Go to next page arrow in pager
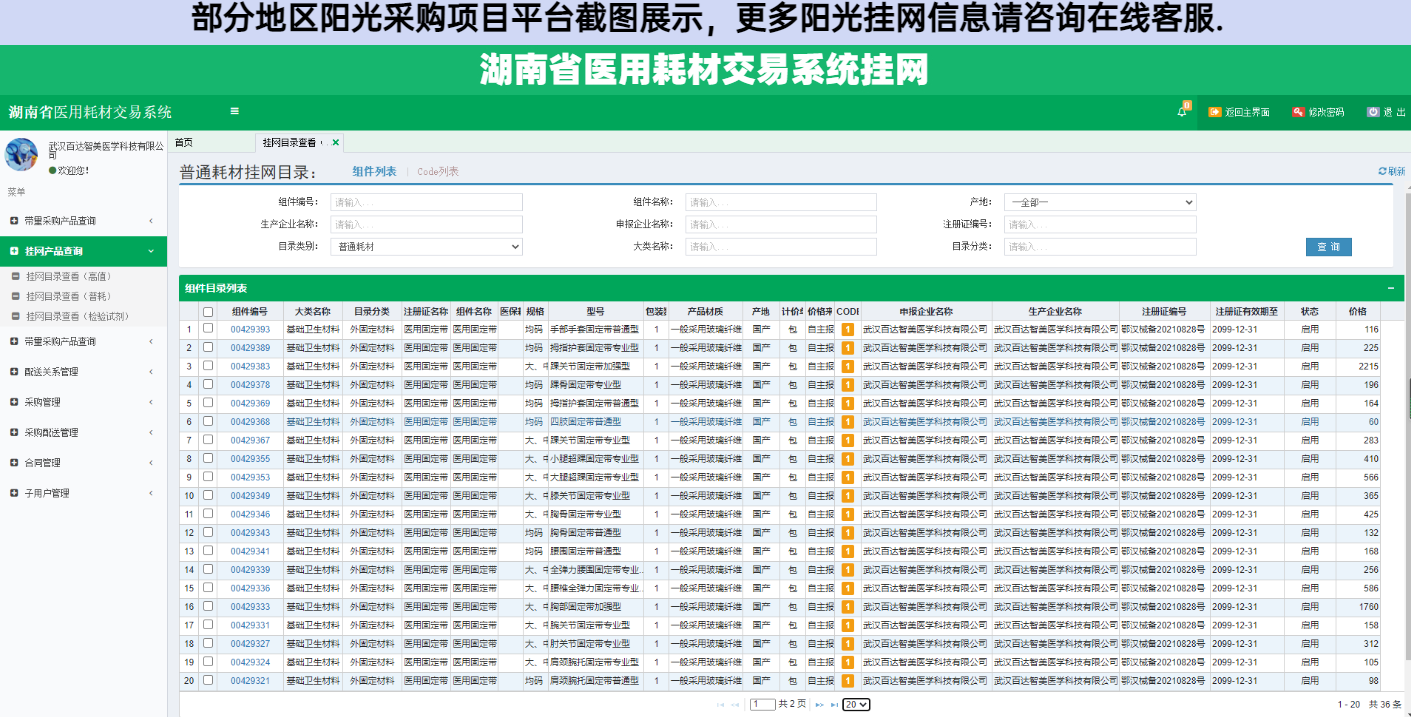 (x=819, y=705)
